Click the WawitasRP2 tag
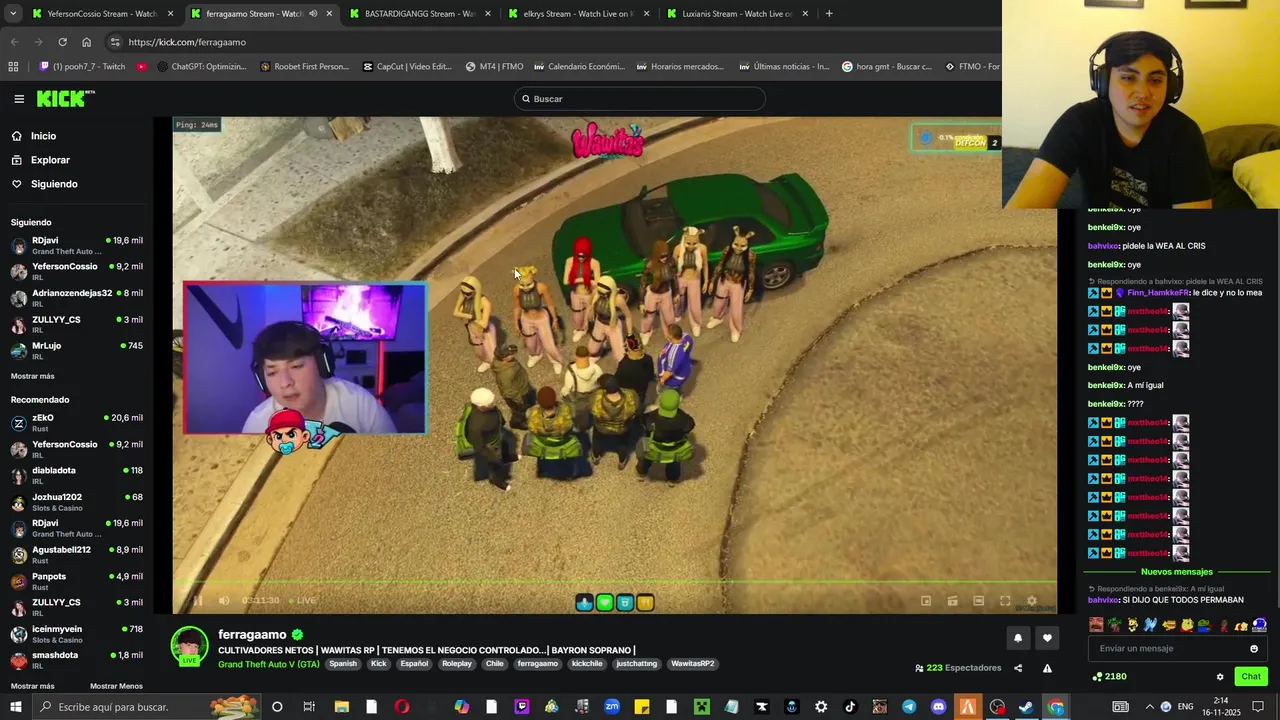This screenshot has width=1280, height=720. tap(693, 664)
